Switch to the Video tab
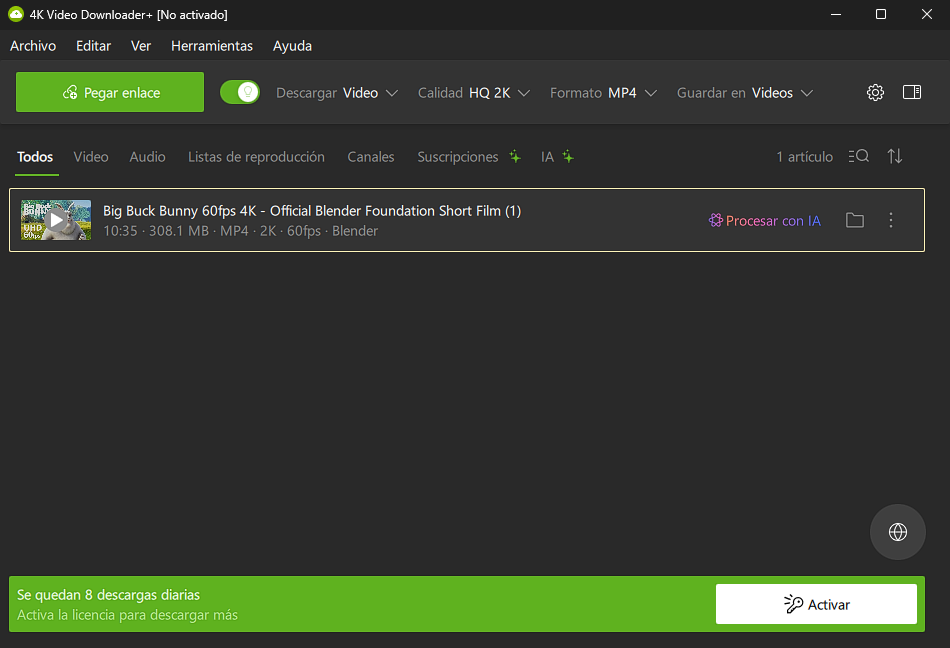Screen dimensions: 950x648 [91, 157]
